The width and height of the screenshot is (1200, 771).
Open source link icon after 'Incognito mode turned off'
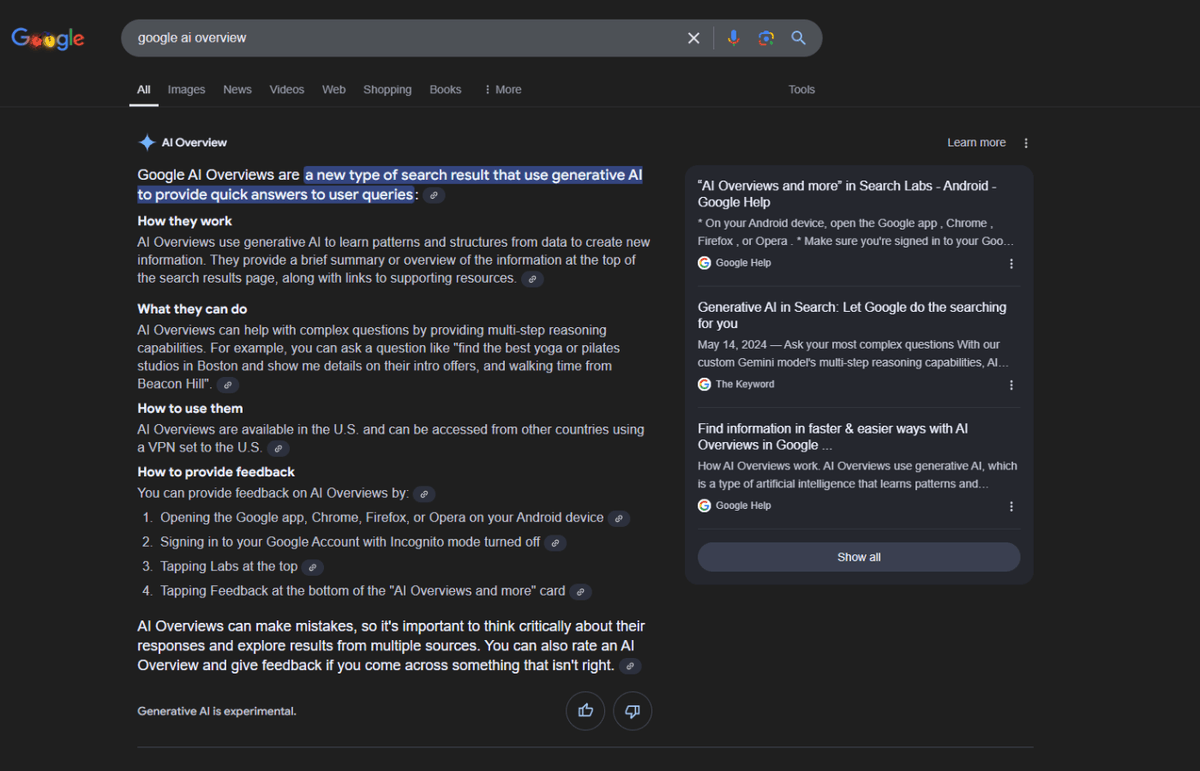point(555,543)
